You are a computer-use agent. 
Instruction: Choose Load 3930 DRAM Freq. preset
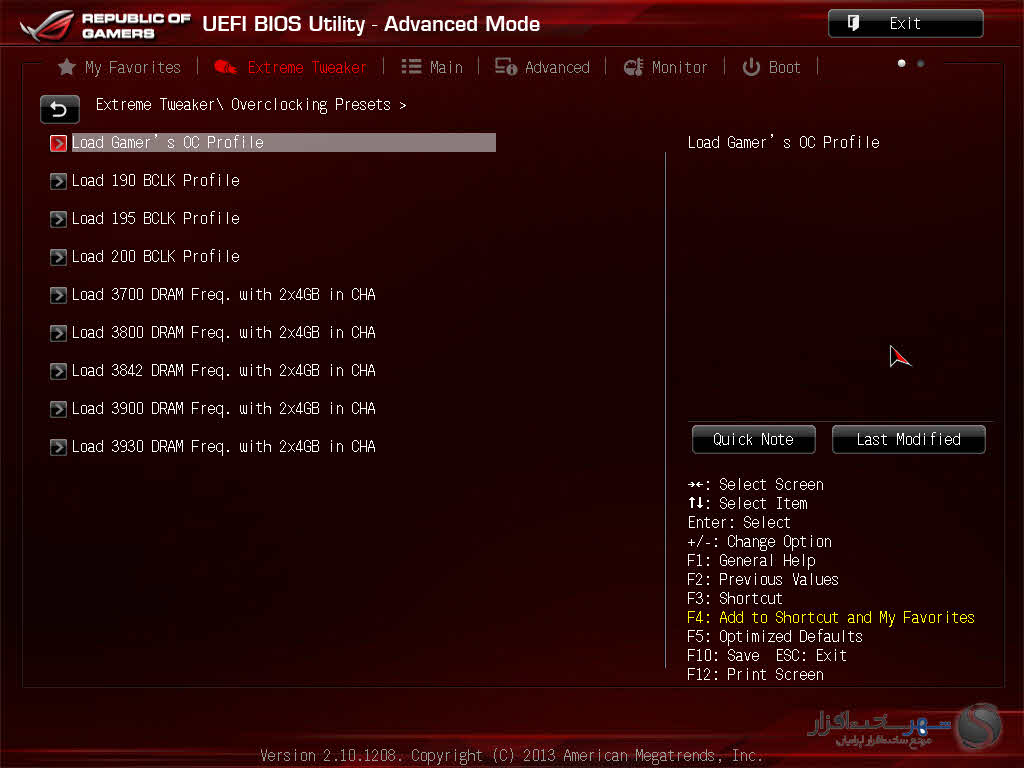(223, 446)
